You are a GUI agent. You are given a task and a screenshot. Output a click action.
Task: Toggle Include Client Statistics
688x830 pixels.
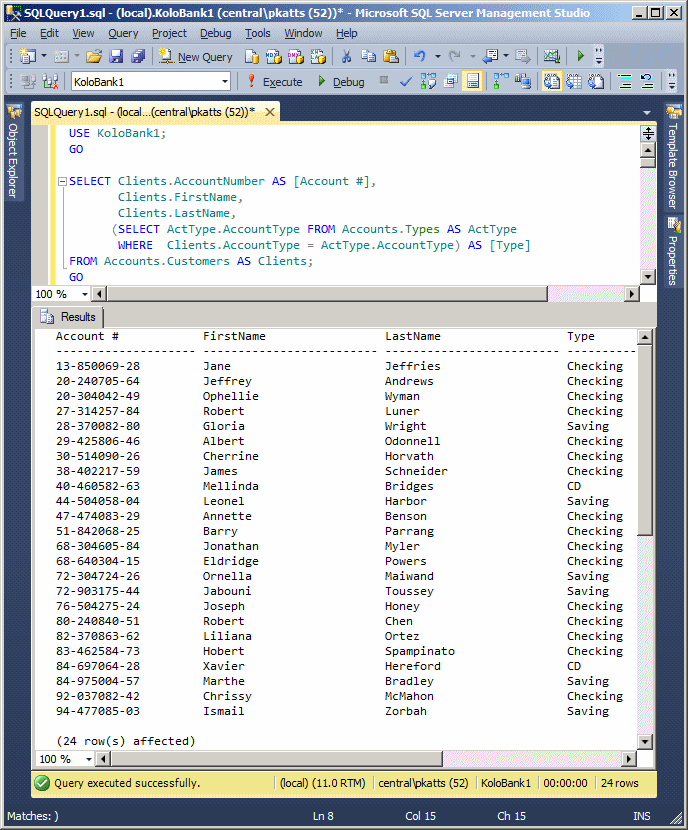coord(523,81)
